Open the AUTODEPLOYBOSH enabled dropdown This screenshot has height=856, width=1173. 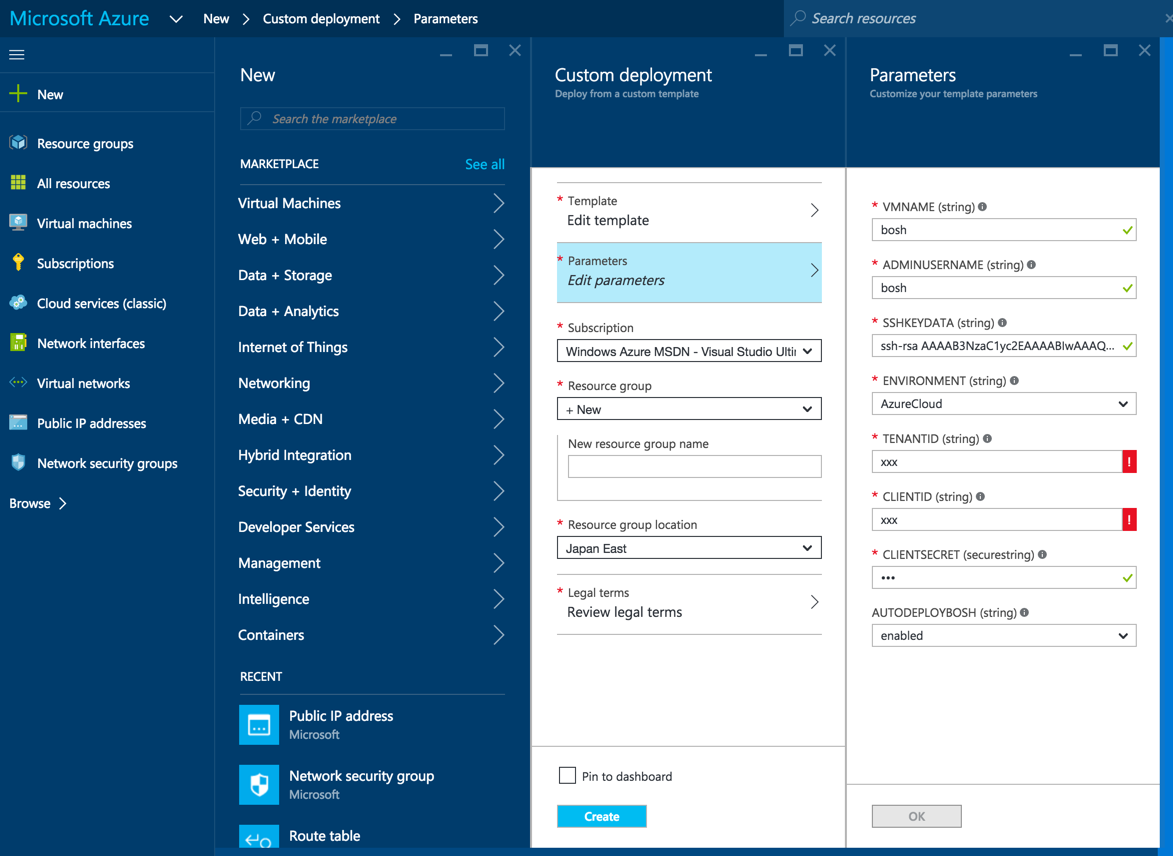1004,635
